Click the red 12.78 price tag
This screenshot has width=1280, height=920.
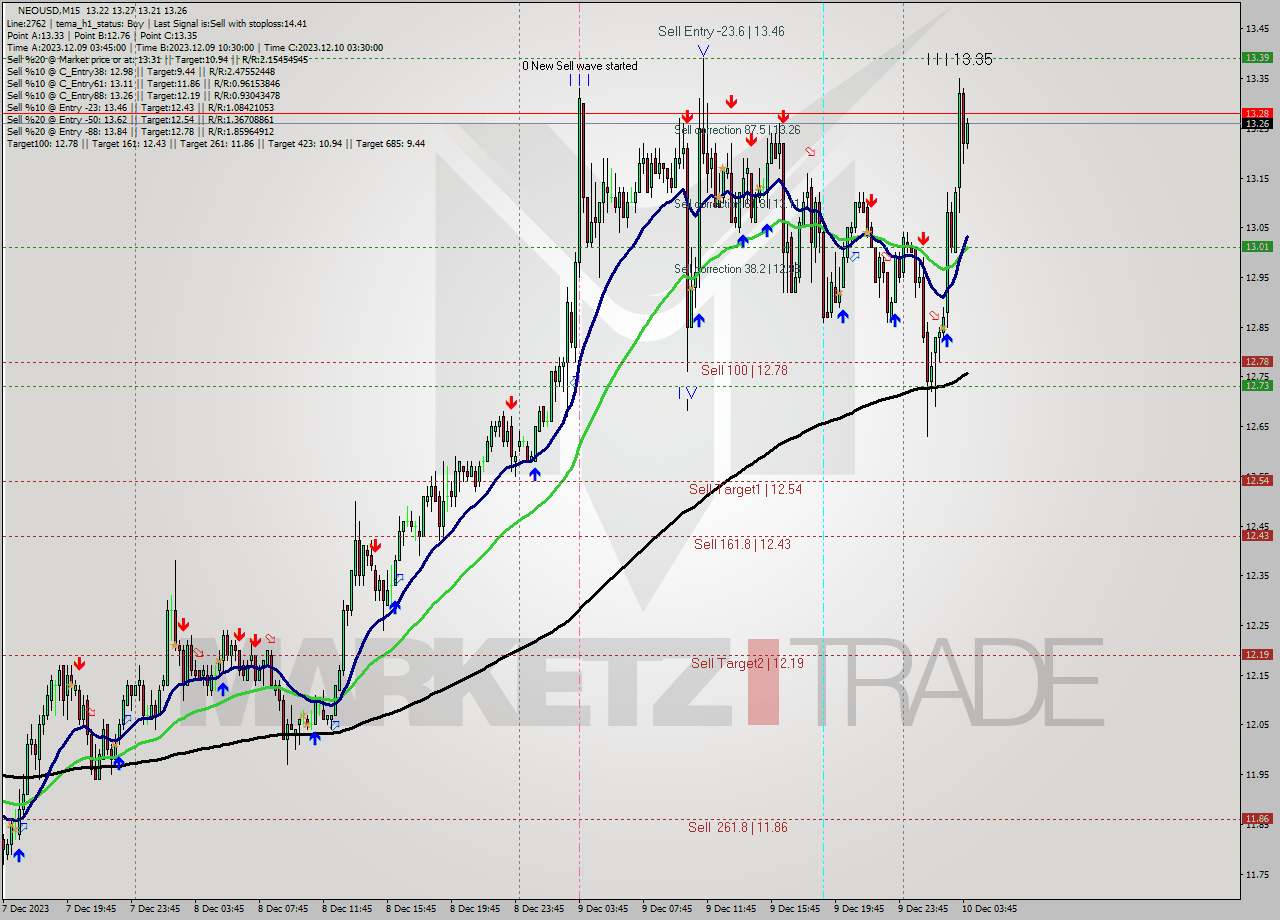[1257, 361]
